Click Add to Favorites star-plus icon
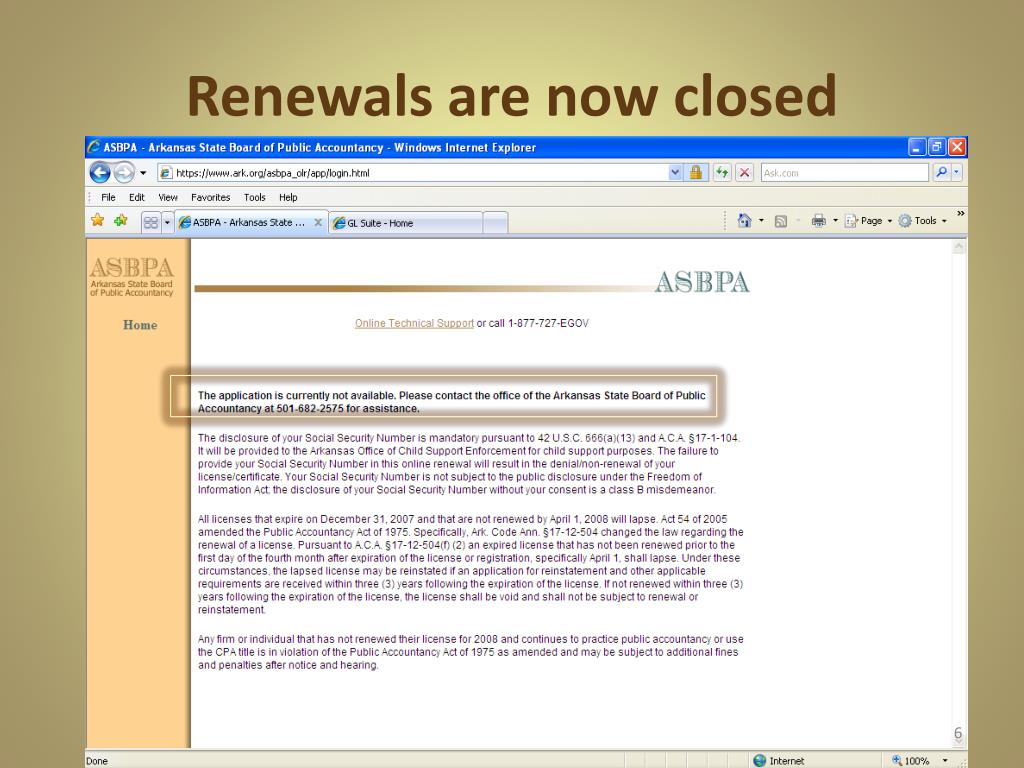Viewport: 1024px width, 768px height. pyautogui.click(x=121, y=221)
